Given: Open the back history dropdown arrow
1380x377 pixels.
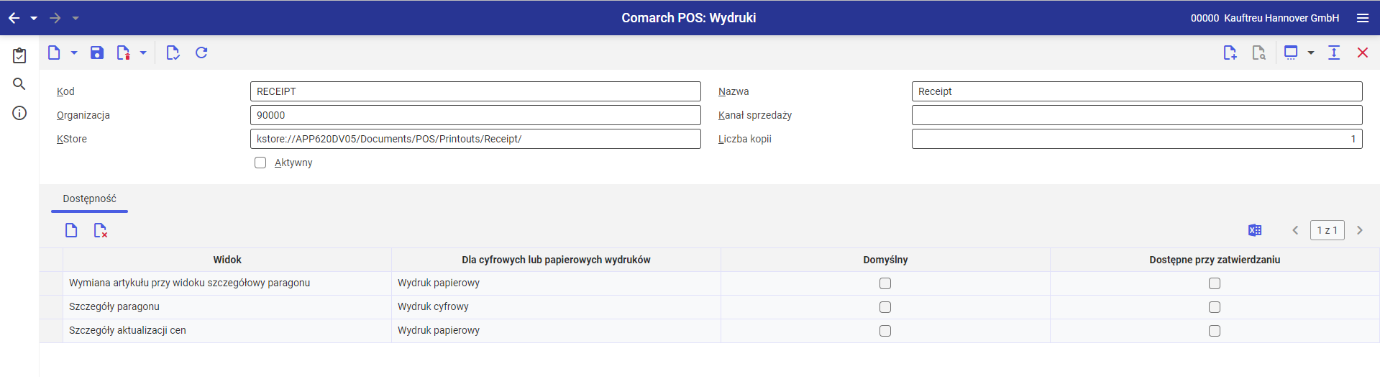Looking at the screenshot, I should pyautogui.click(x=34, y=18).
